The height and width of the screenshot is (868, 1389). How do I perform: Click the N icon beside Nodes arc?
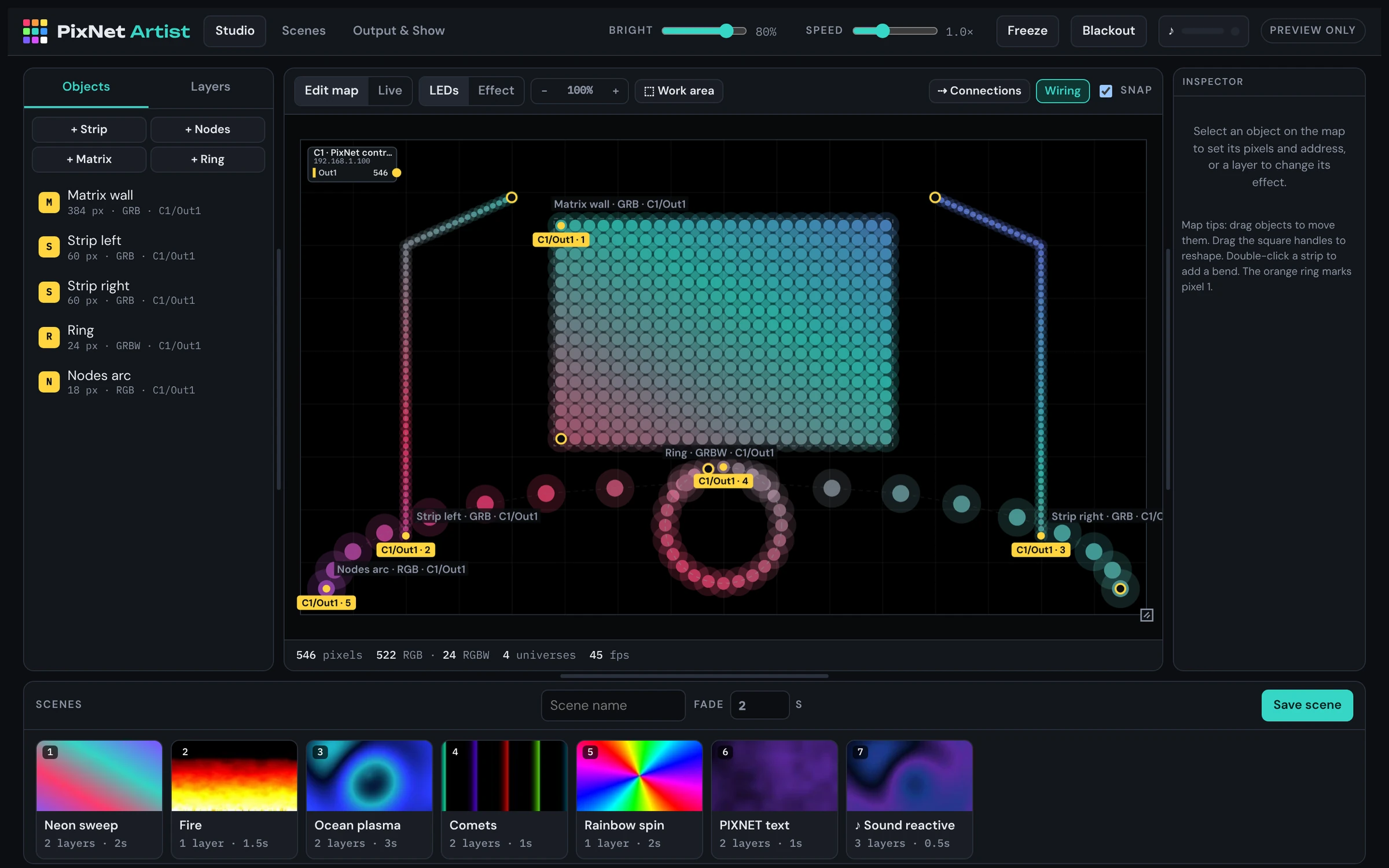coord(49,382)
